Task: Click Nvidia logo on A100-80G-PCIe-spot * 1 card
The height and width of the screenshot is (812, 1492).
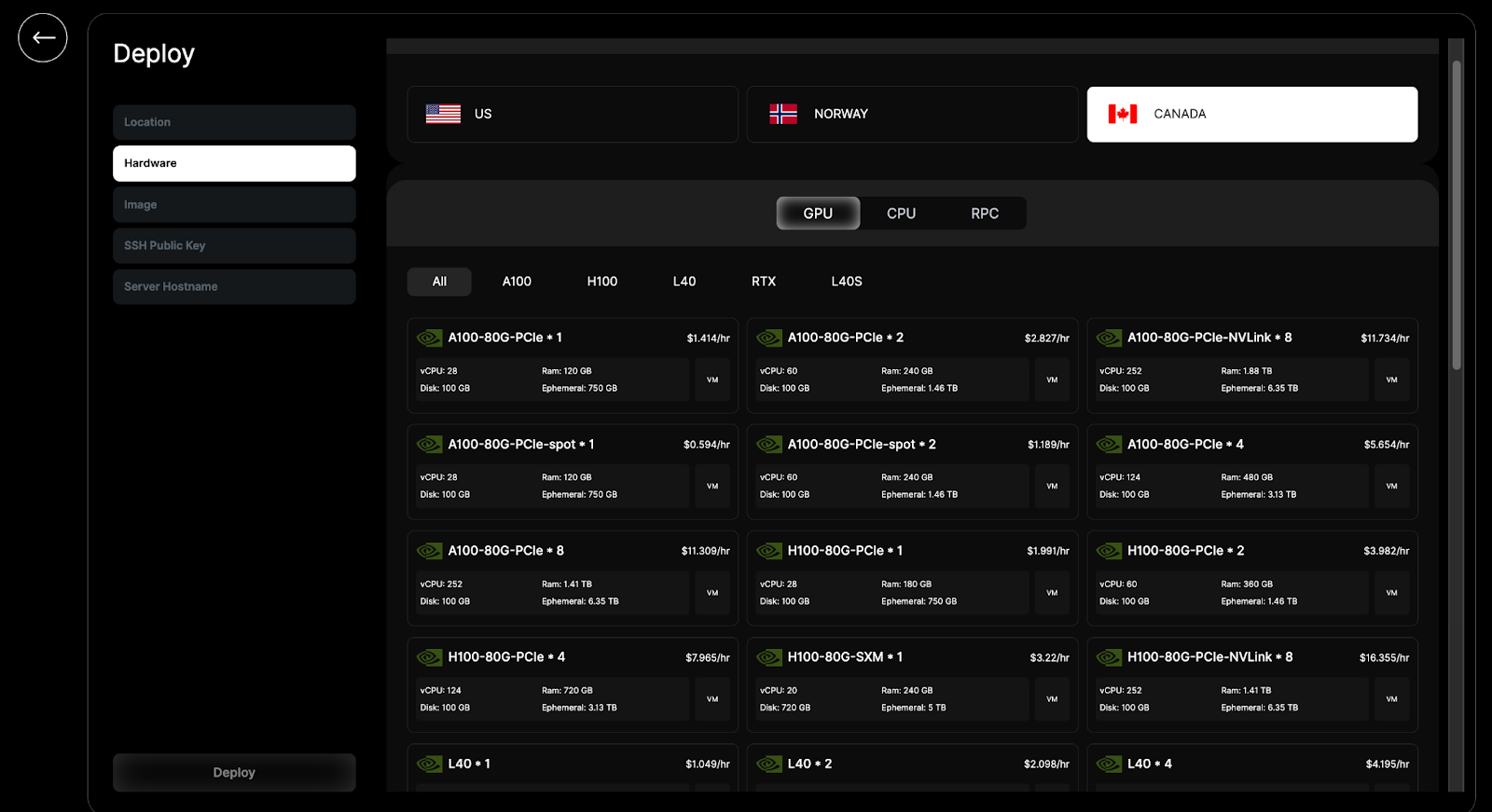Action: point(430,445)
